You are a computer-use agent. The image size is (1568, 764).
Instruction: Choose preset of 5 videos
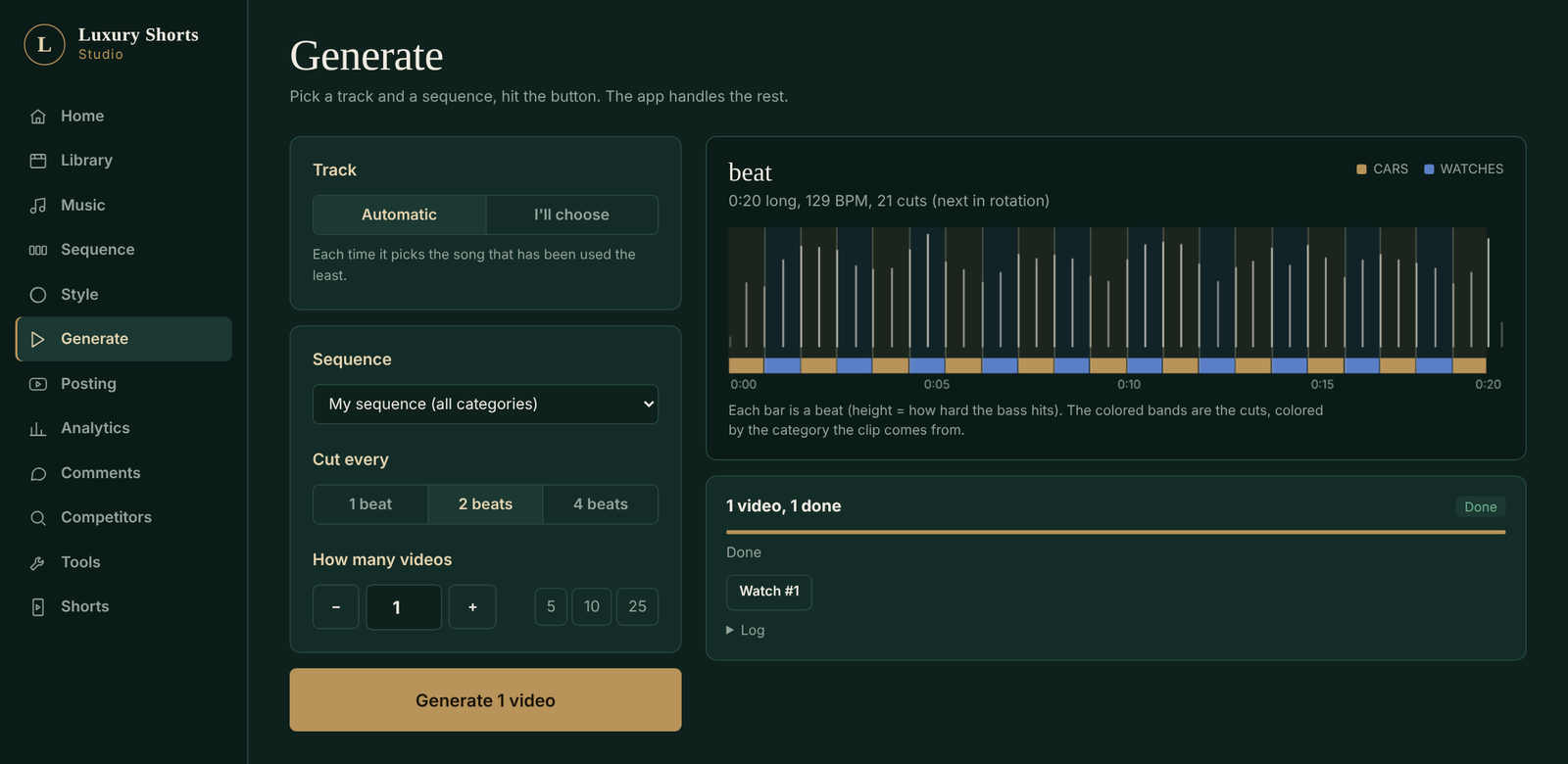tap(551, 607)
